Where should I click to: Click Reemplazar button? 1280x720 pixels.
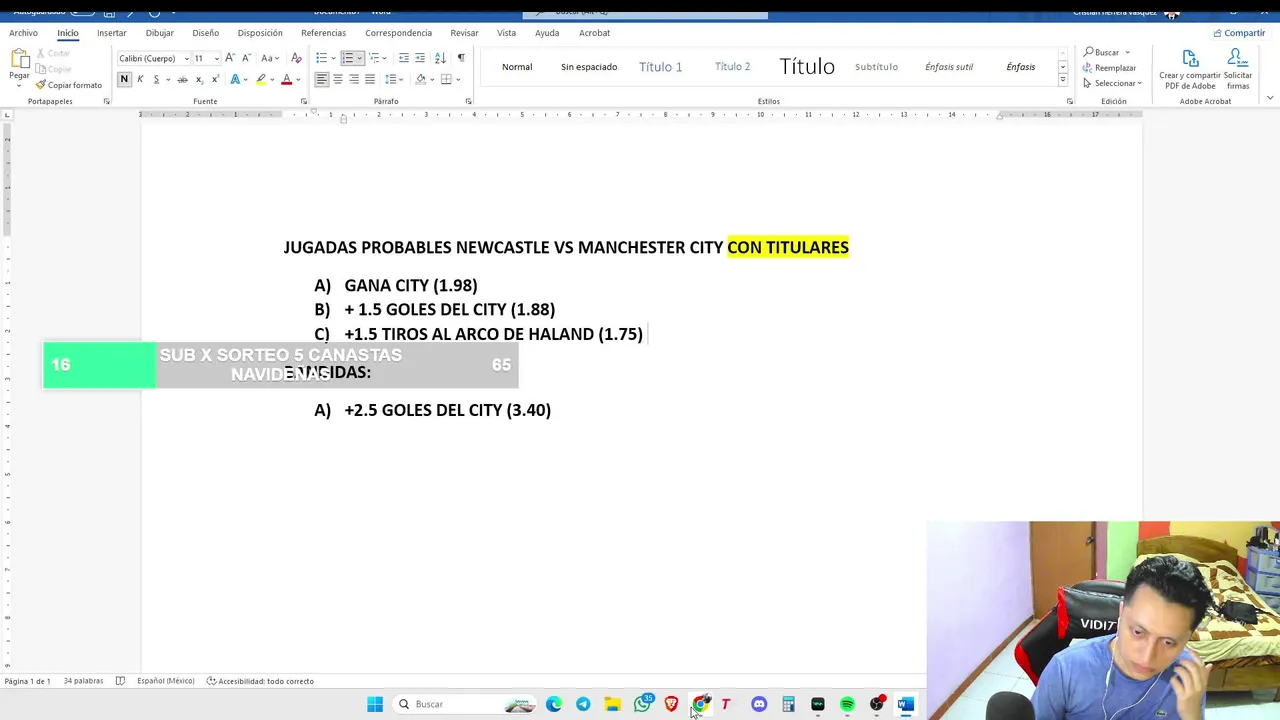[x=1109, y=68]
